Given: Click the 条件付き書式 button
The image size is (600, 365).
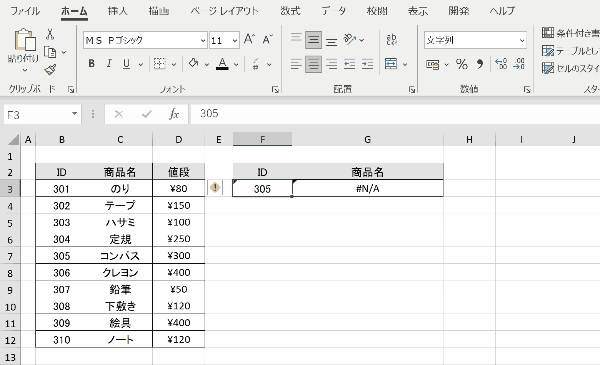Looking at the screenshot, I should click(x=571, y=33).
